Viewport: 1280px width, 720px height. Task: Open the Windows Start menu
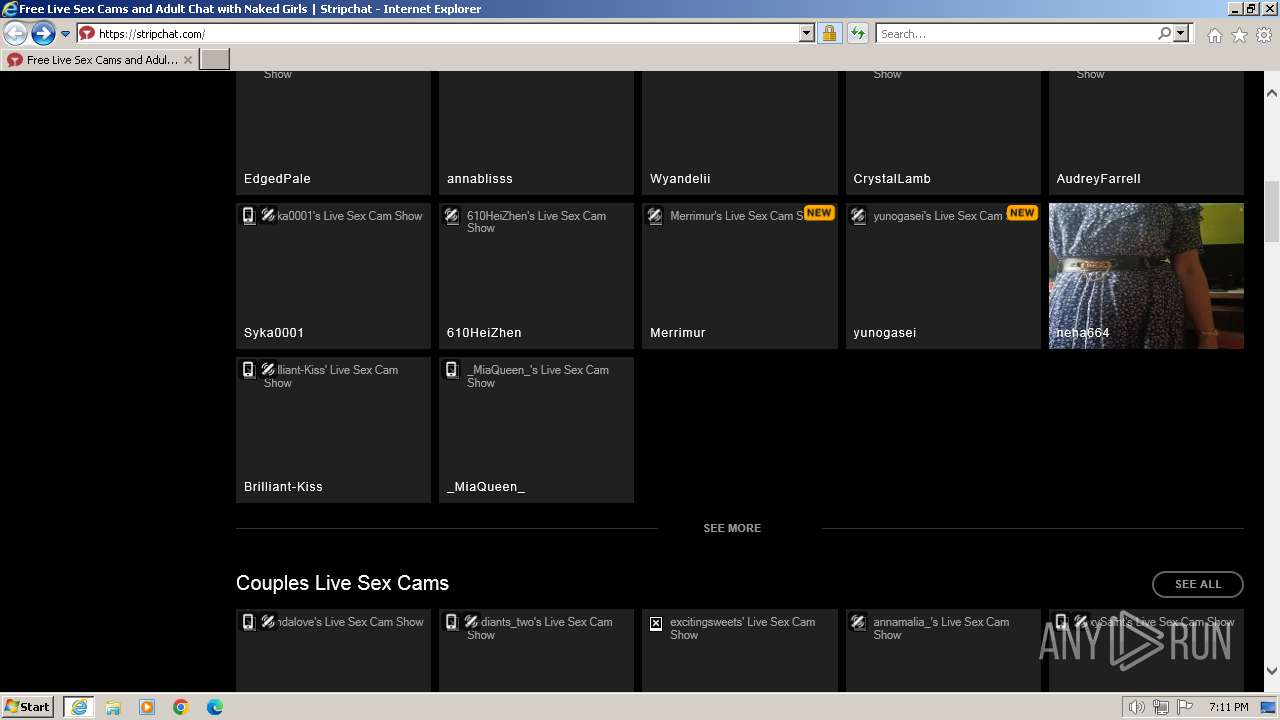pos(28,706)
